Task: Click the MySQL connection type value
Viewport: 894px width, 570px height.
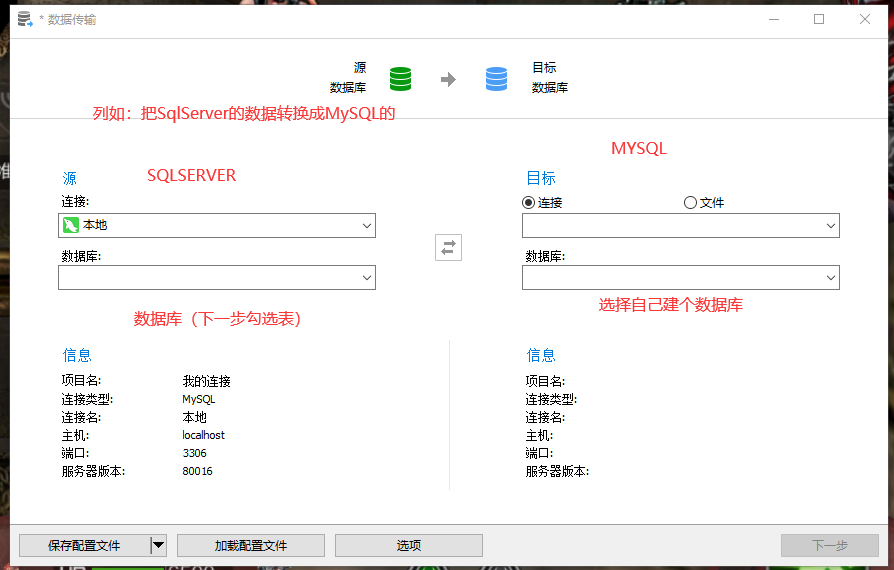Action: point(198,399)
